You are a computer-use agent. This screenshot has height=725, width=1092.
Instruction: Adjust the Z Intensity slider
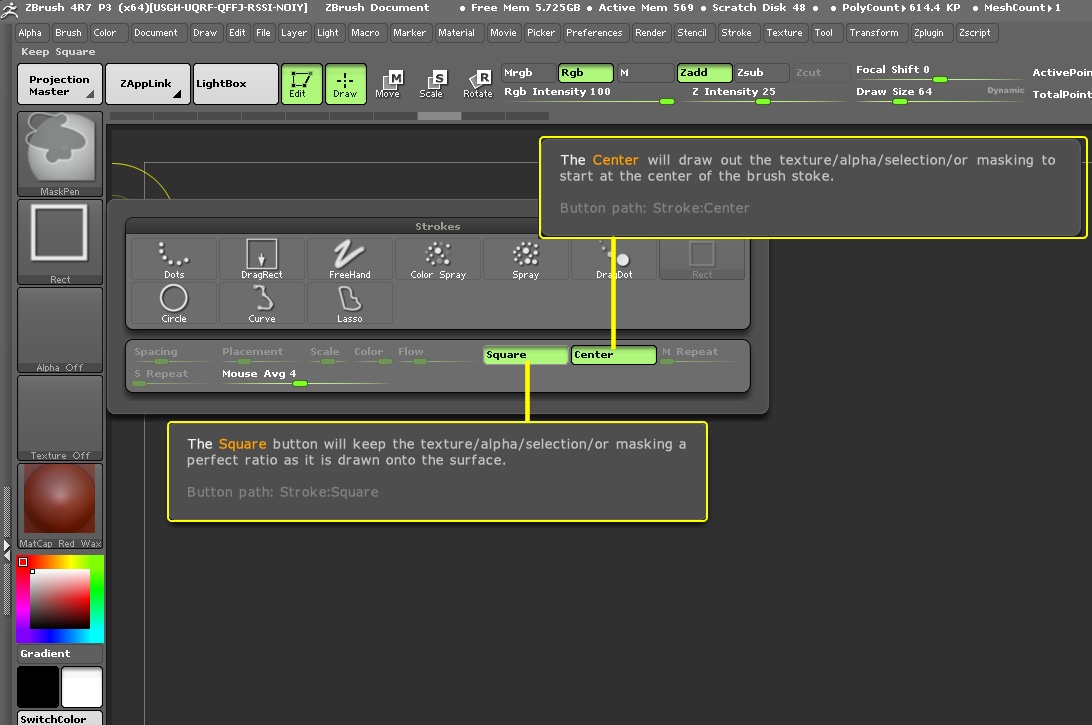[763, 94]
